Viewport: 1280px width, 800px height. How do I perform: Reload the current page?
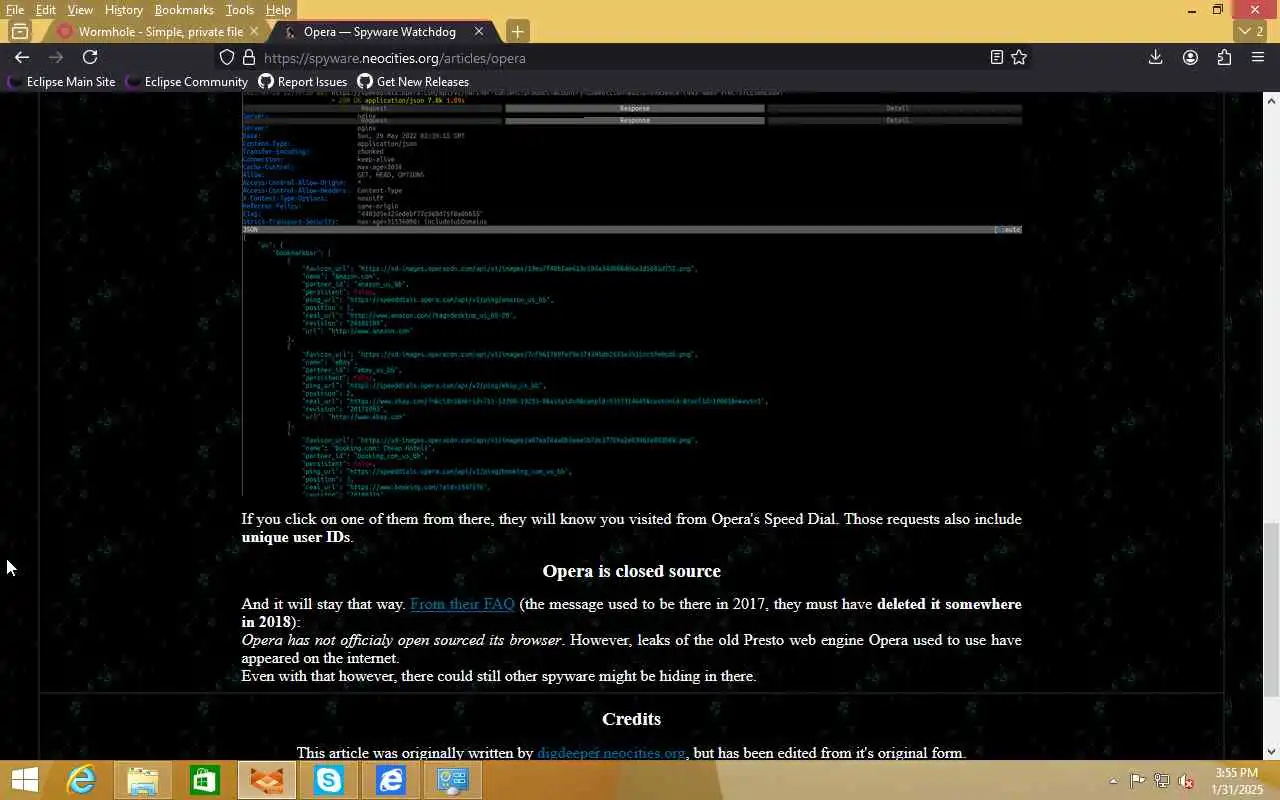click(90, 58)
